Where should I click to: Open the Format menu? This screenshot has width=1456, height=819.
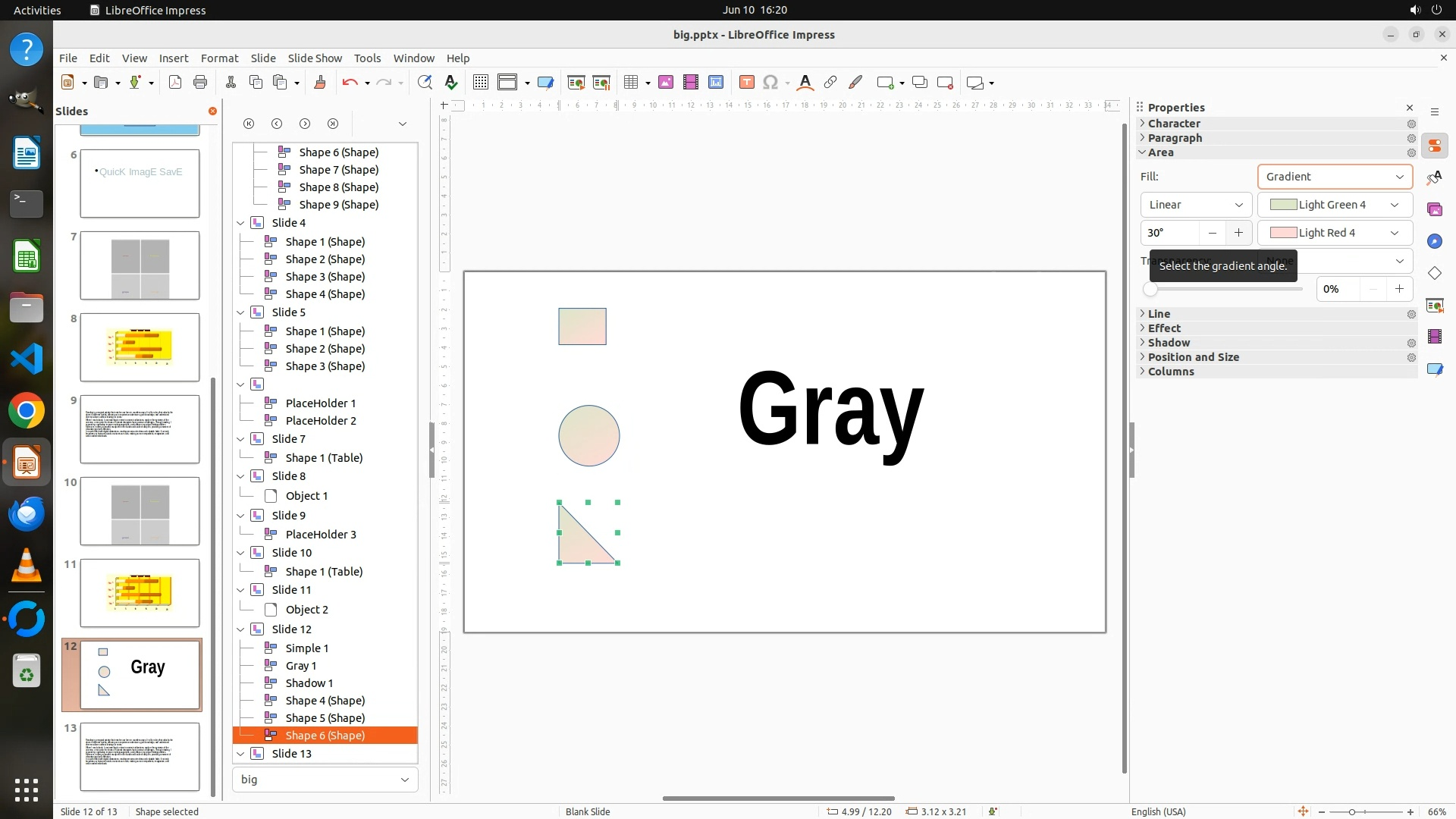coord(219,58)
